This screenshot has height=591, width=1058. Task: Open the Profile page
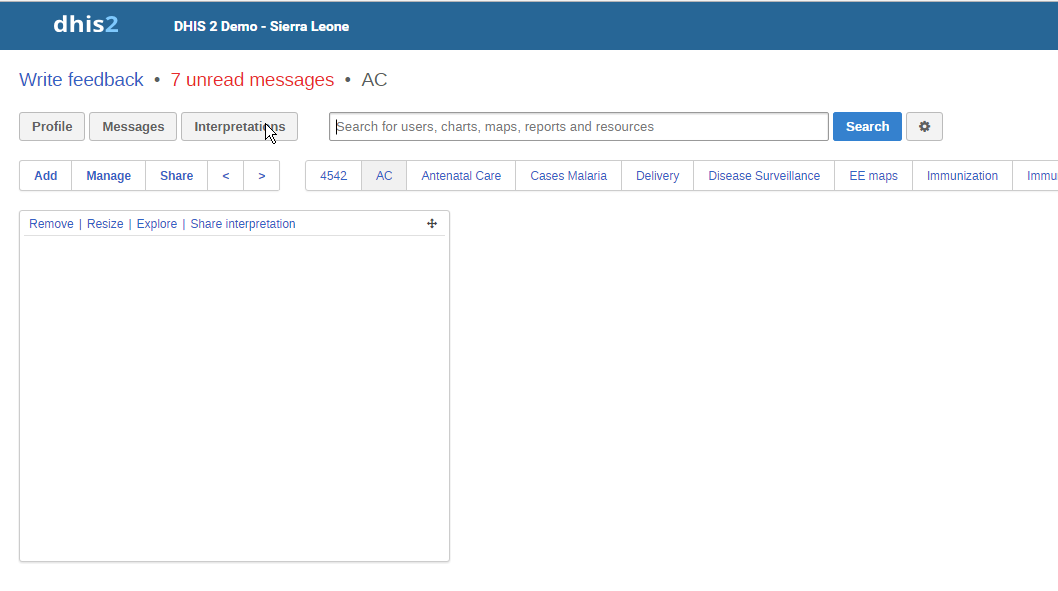[x=52, y=127]
